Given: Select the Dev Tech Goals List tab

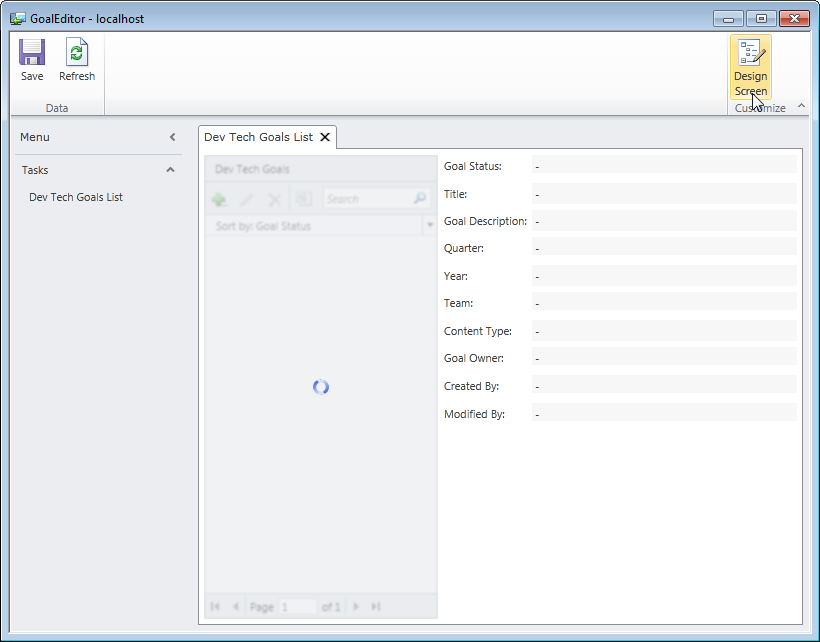Looking at the screenshot, I should (x=258, y=137).
